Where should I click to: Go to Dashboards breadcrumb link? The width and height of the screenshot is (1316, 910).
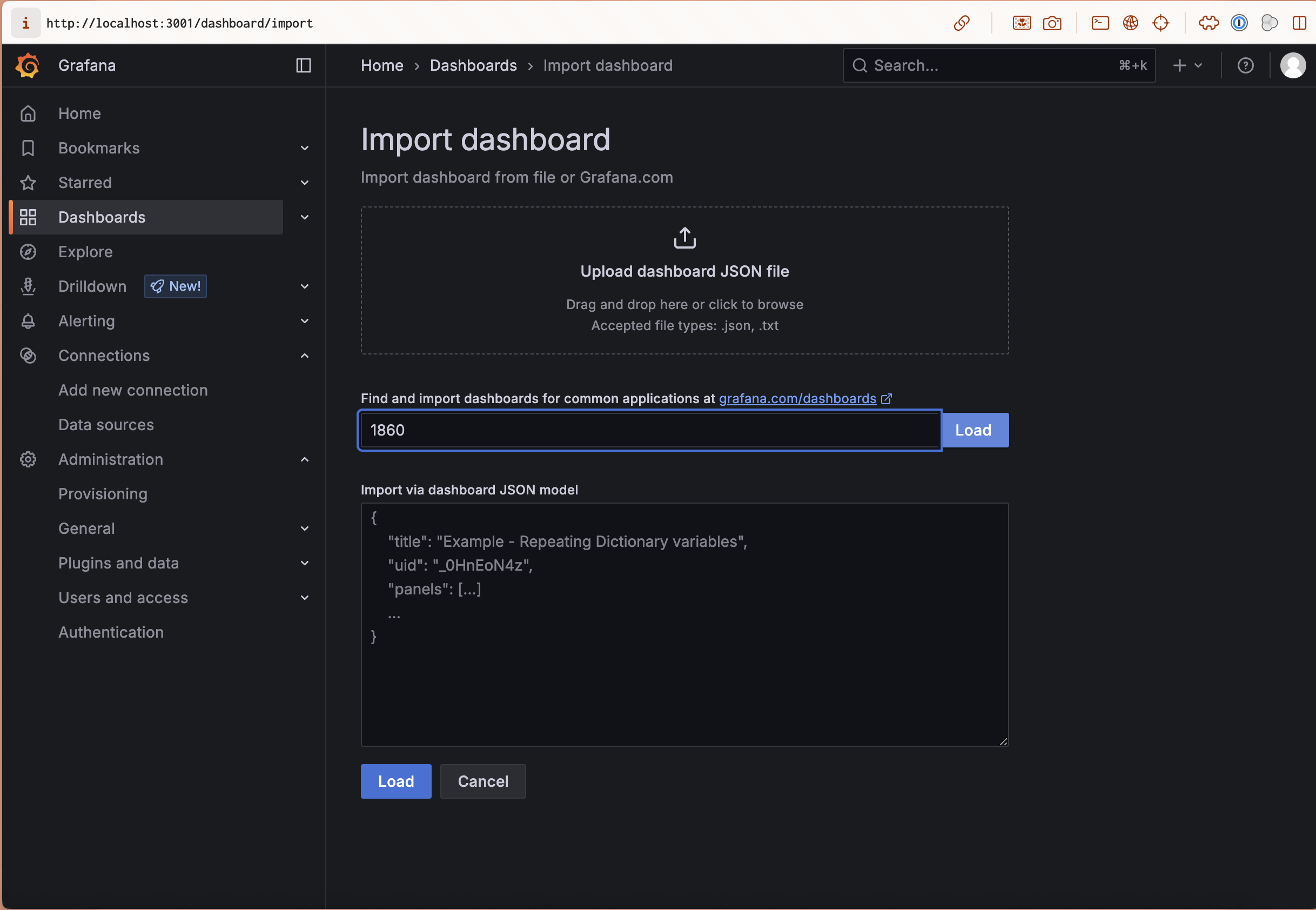click(x=473, y=65)
